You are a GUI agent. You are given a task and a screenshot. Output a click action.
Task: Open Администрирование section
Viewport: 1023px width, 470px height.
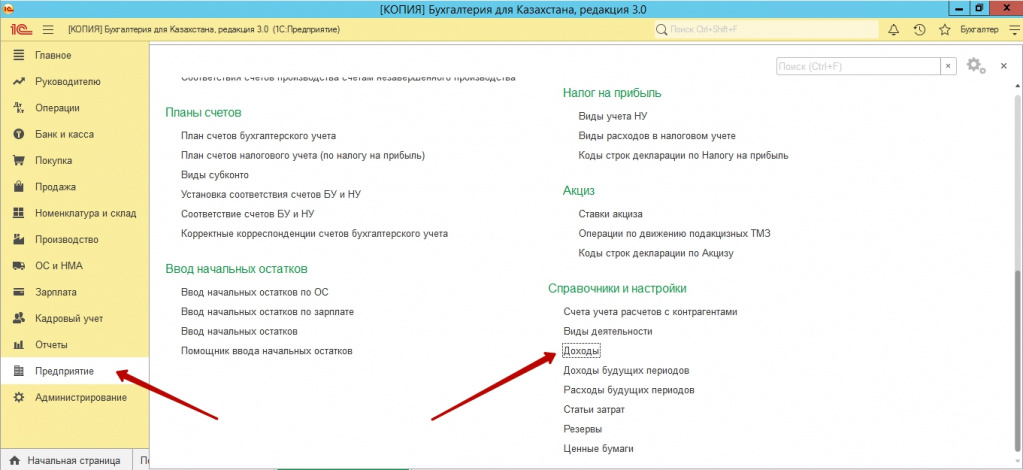(x=74, y=397)
